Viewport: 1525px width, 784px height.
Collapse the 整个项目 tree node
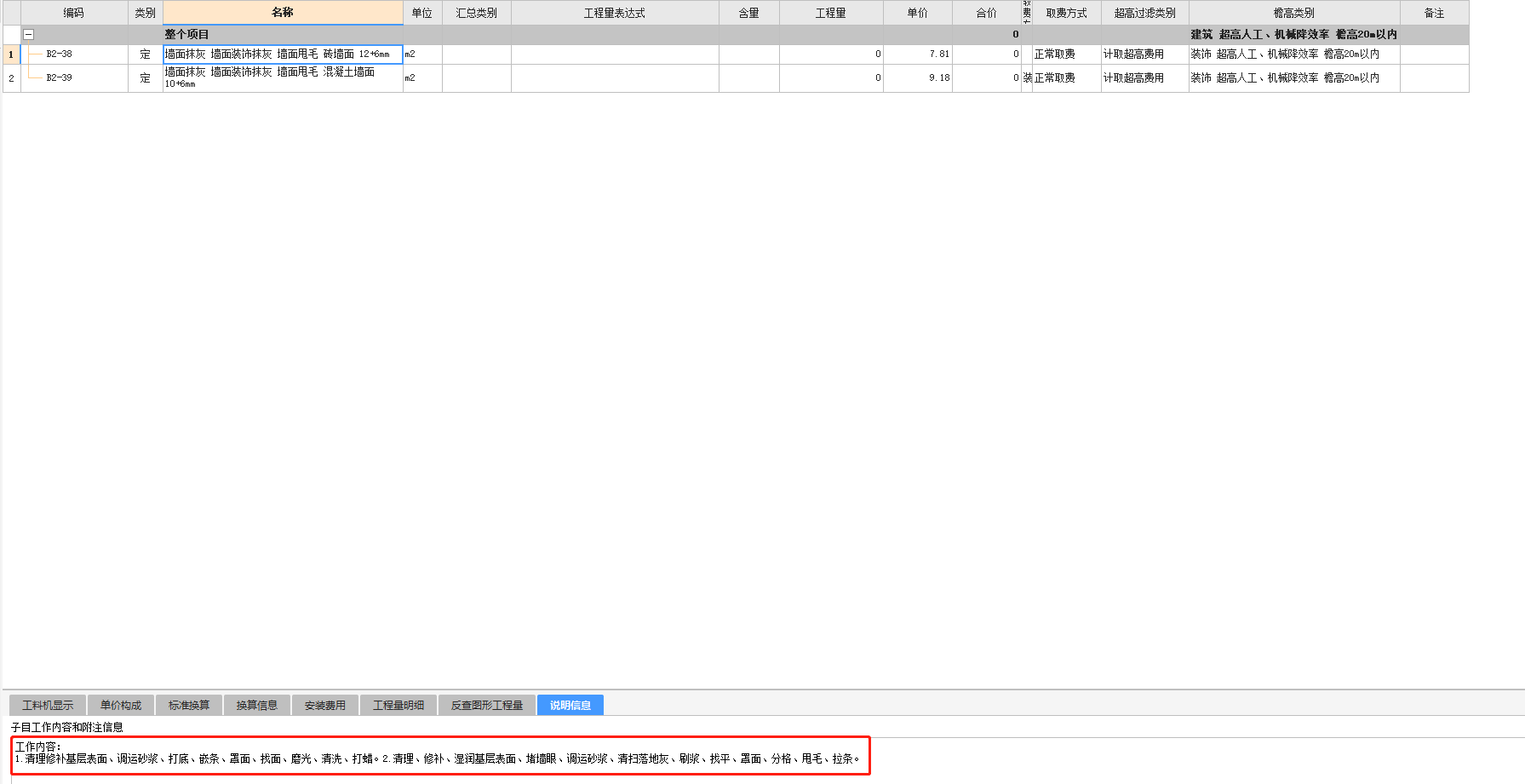pyautogui.click(x=28, y=35)
